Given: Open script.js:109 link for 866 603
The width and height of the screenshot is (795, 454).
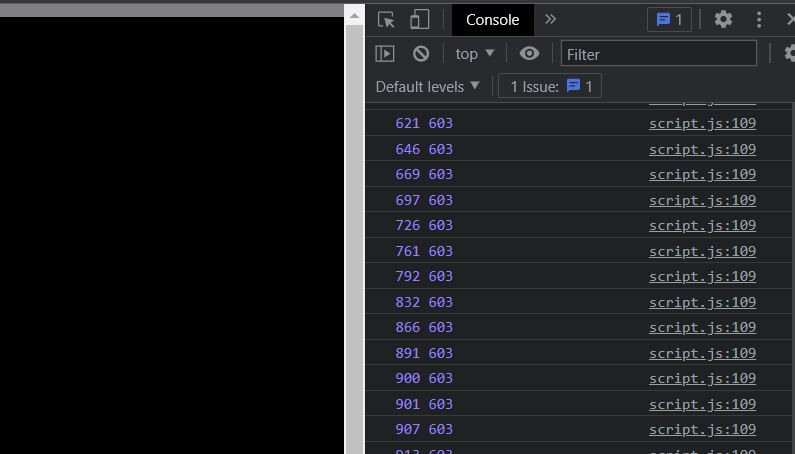Looking at the screenshot, I should click(702, 327).
